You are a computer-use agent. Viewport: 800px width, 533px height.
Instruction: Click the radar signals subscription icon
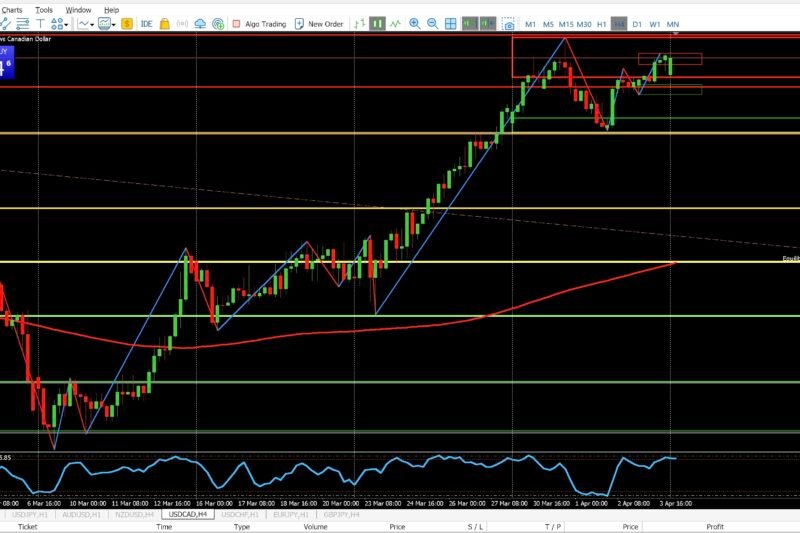coord(218,23)
